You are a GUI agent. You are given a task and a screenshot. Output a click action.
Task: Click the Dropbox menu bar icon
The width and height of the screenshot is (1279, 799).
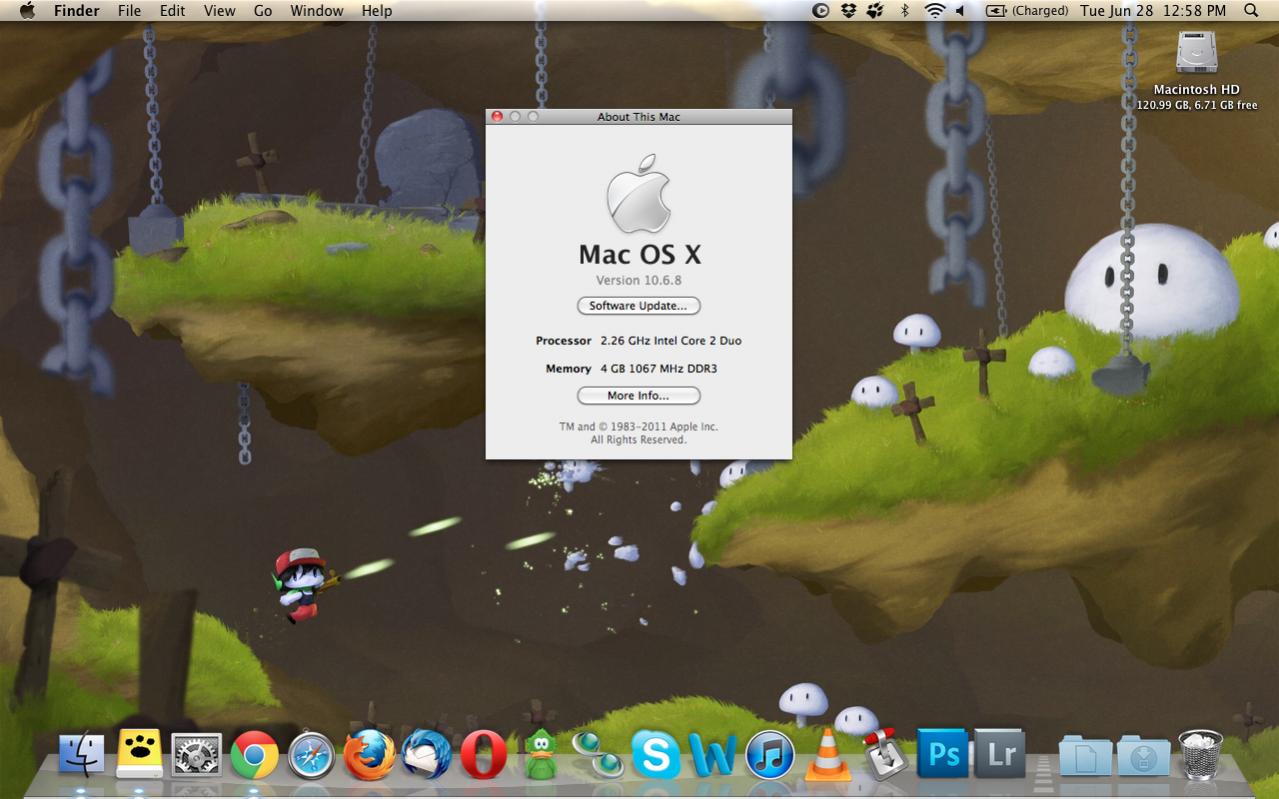[x=849, y=10]
